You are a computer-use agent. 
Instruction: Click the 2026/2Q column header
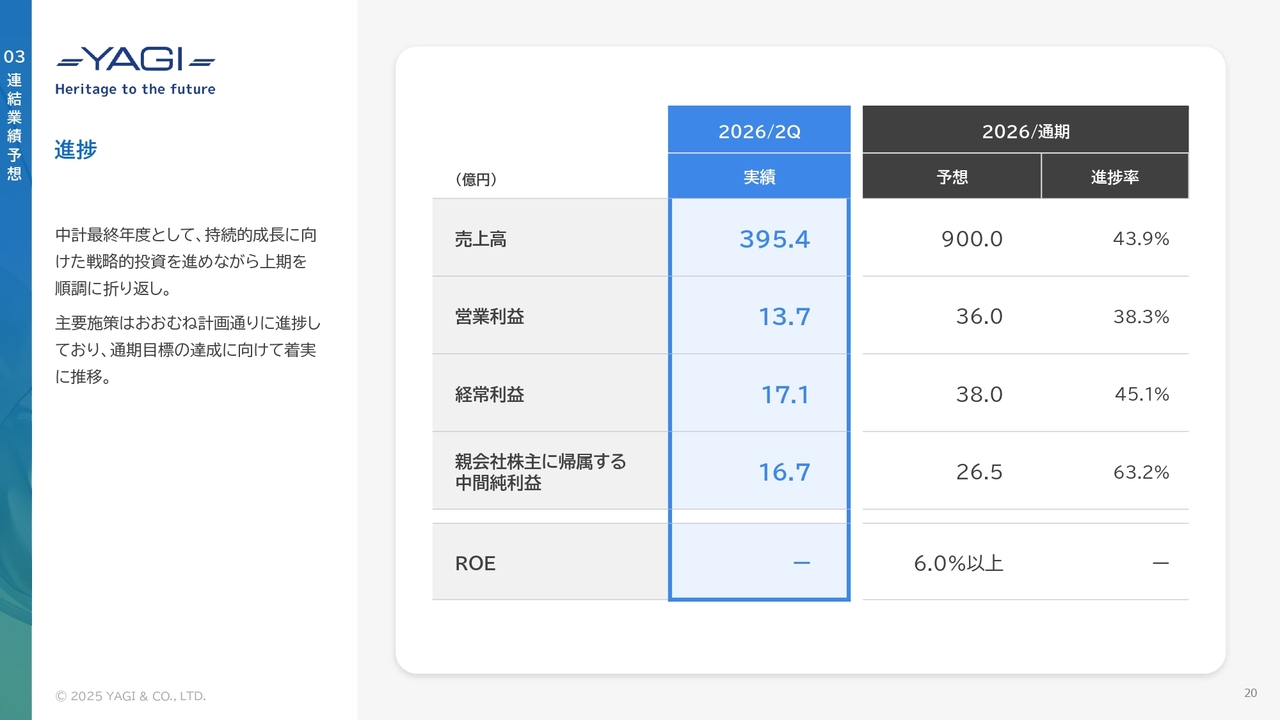[x=759, y=131]
